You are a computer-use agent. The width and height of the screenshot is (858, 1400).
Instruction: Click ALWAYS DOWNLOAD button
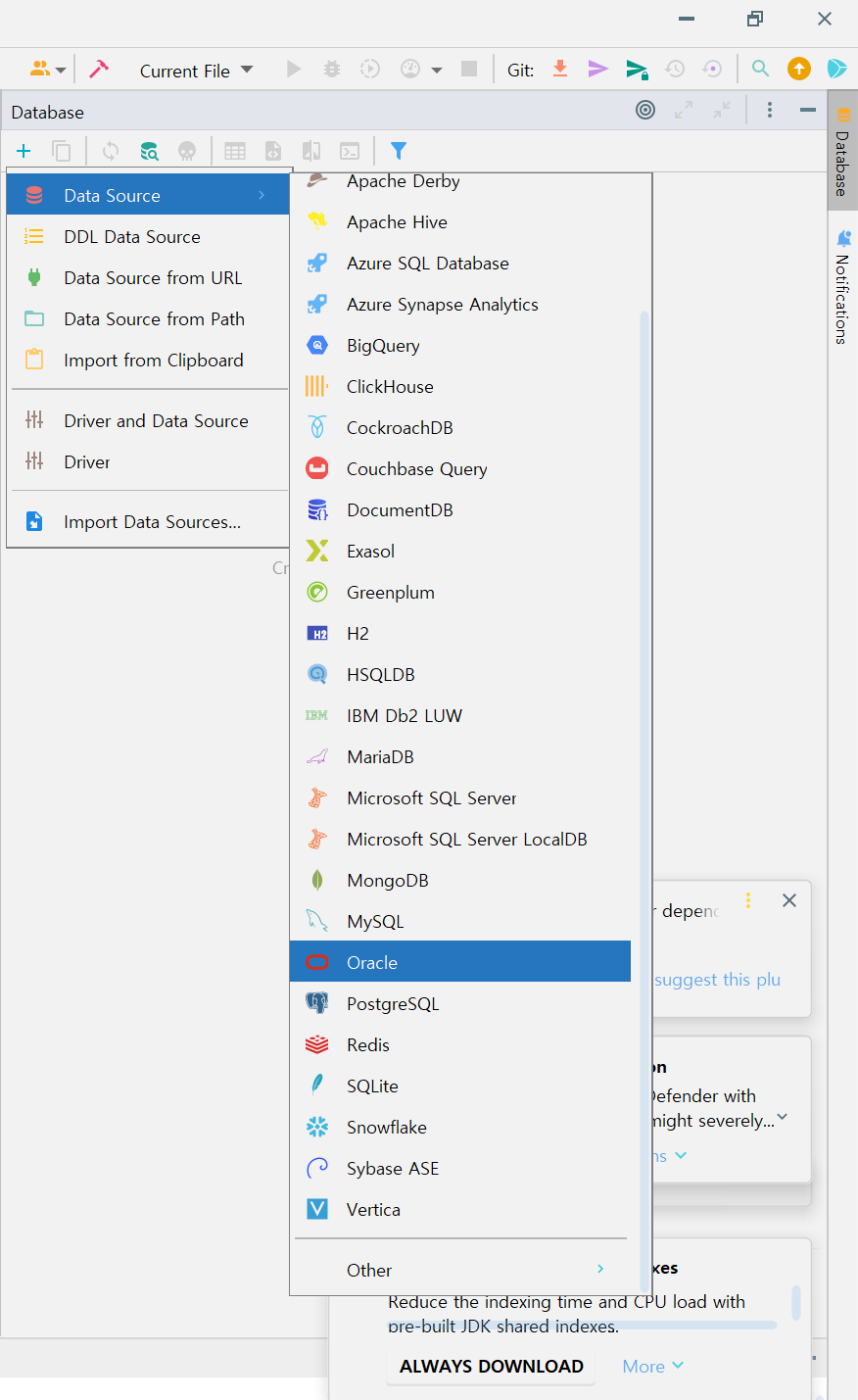point(492,1366)
